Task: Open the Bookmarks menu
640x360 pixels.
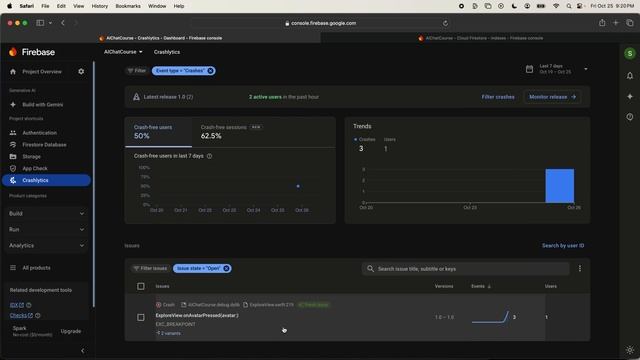Action: coord(128,6)
